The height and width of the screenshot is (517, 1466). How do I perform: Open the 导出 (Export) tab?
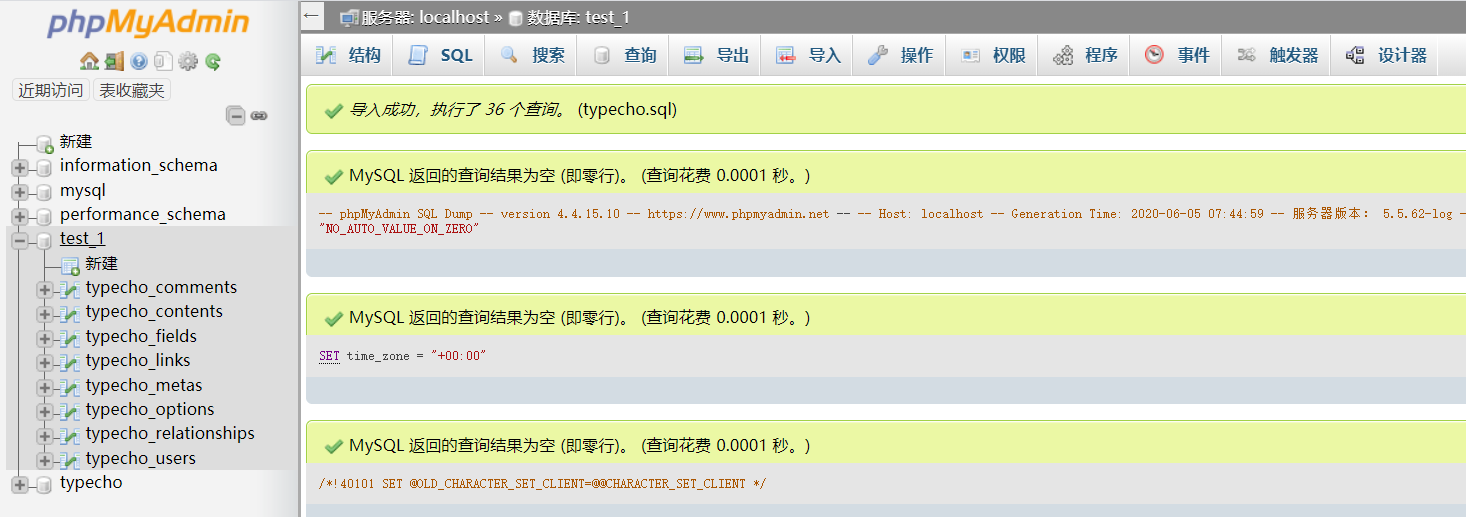coord(716,55)
